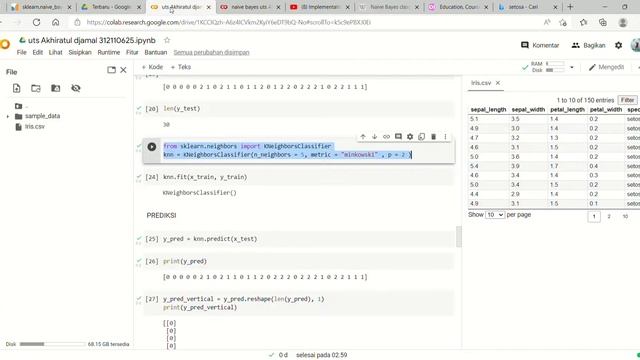
Task: Toggle showing hidden files in file panel
Action: pyautogui.click(x=76, y=88)
